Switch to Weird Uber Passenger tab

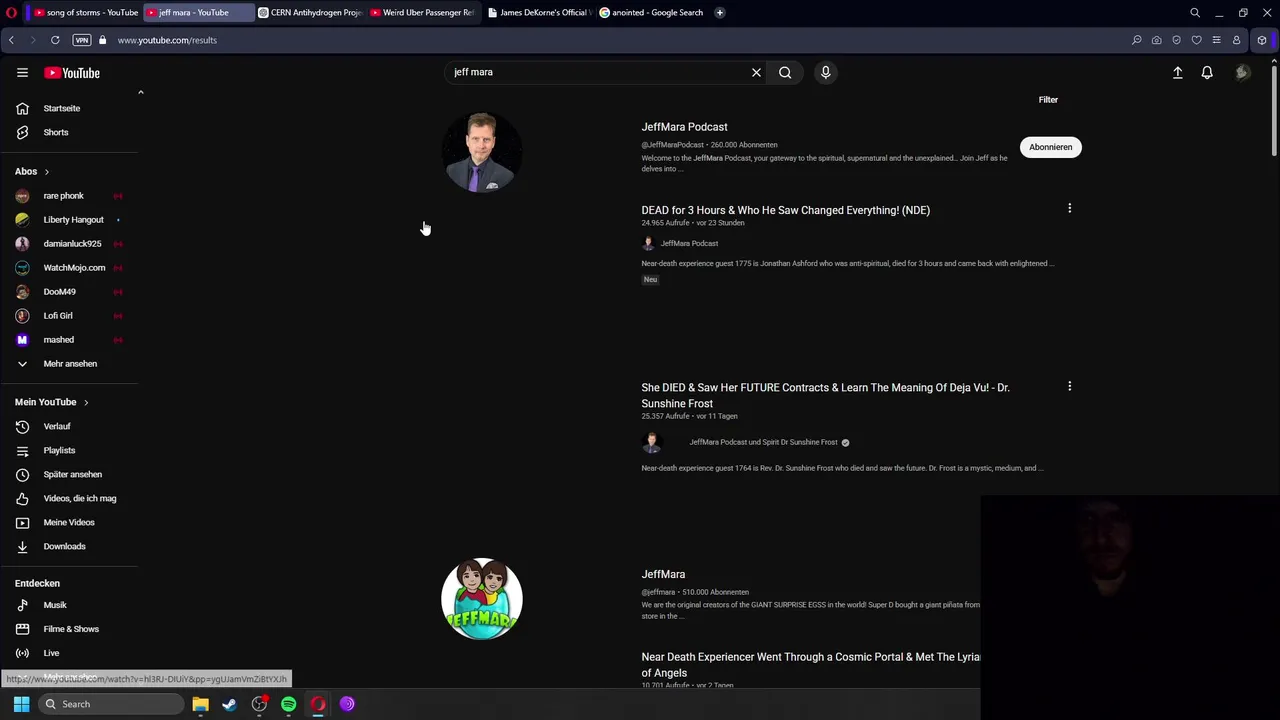(422, 13)
